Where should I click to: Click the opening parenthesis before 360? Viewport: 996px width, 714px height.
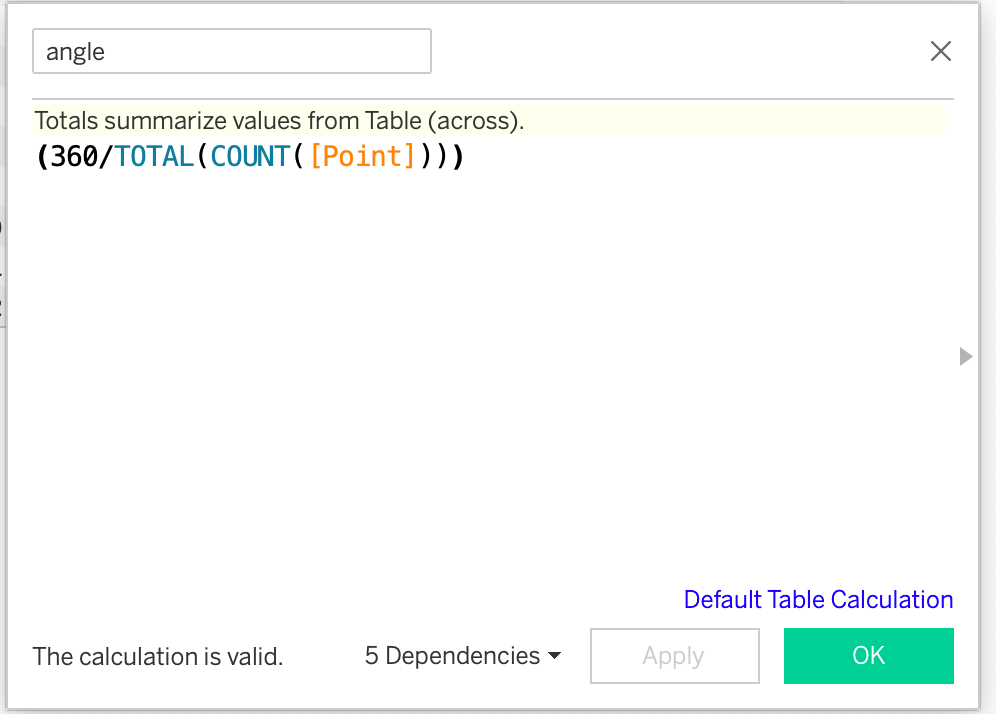pyautogui.click(x=43, y=157)
